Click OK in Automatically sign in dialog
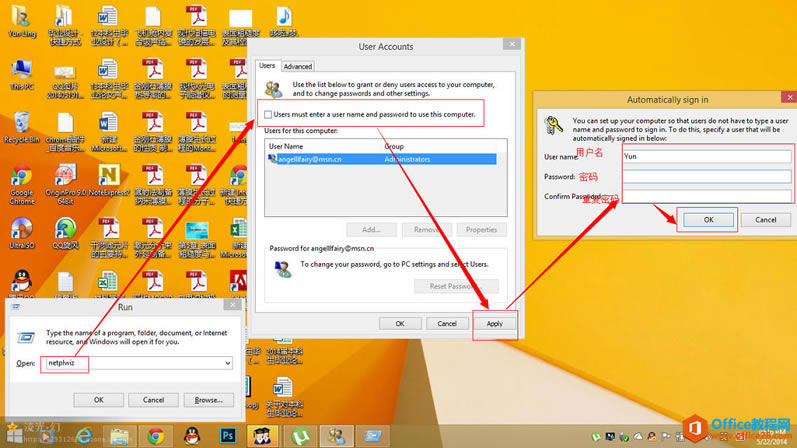797x448 pixels. [x=709, y=220]
